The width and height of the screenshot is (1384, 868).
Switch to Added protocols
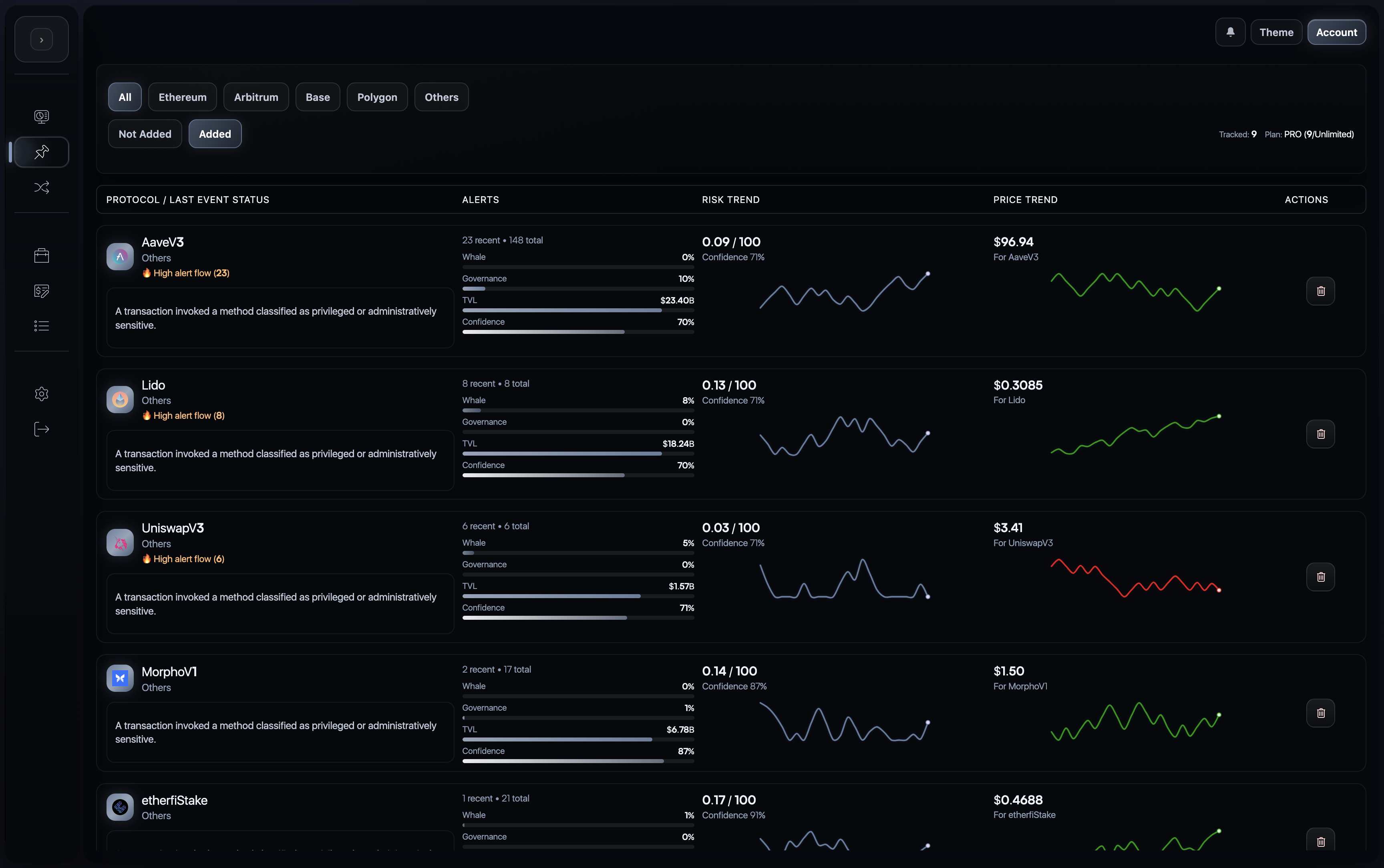tap(215, 134)
